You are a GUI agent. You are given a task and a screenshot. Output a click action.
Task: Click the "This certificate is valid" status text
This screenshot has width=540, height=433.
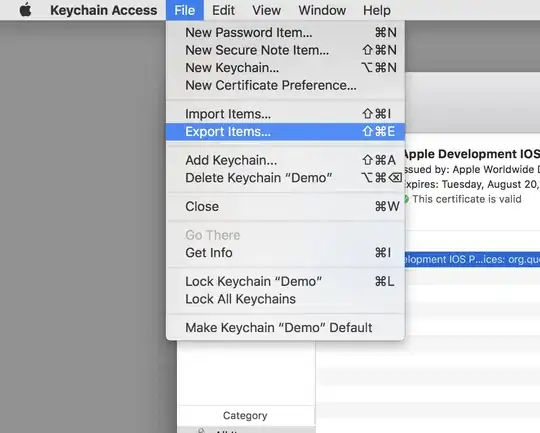[467, 199]
